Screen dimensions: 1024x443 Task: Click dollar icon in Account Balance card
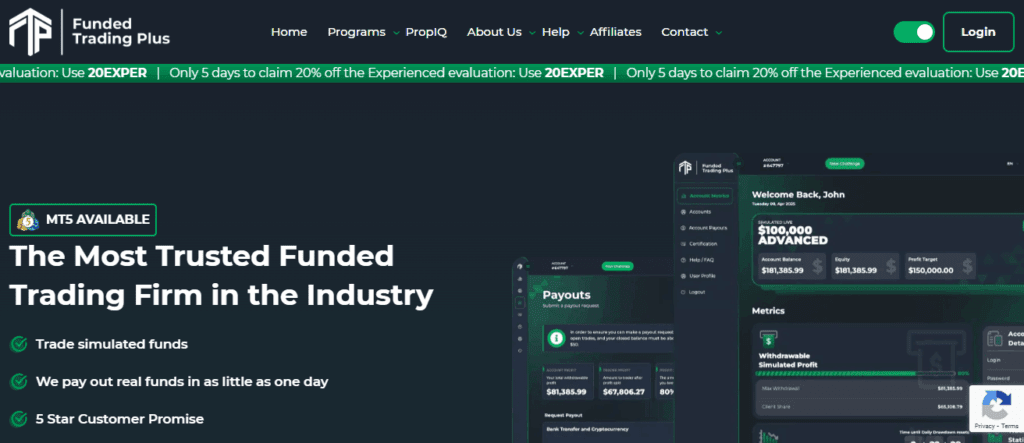pyautogui.click(x=817, y=266)
